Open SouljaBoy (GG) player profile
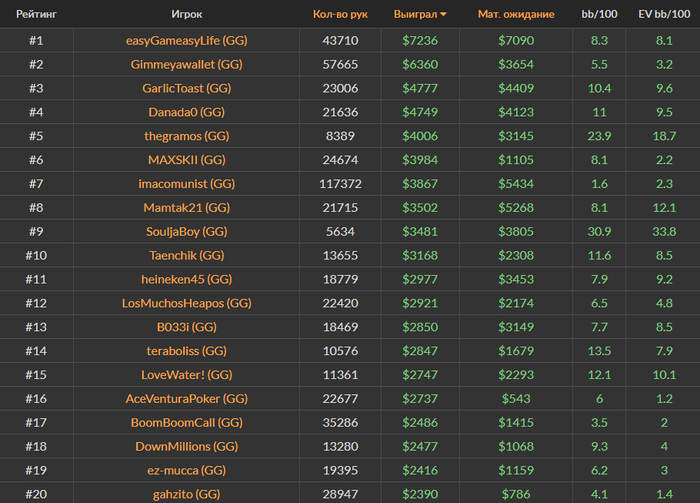Screen dimensions: 700x503 pos(187,231)
